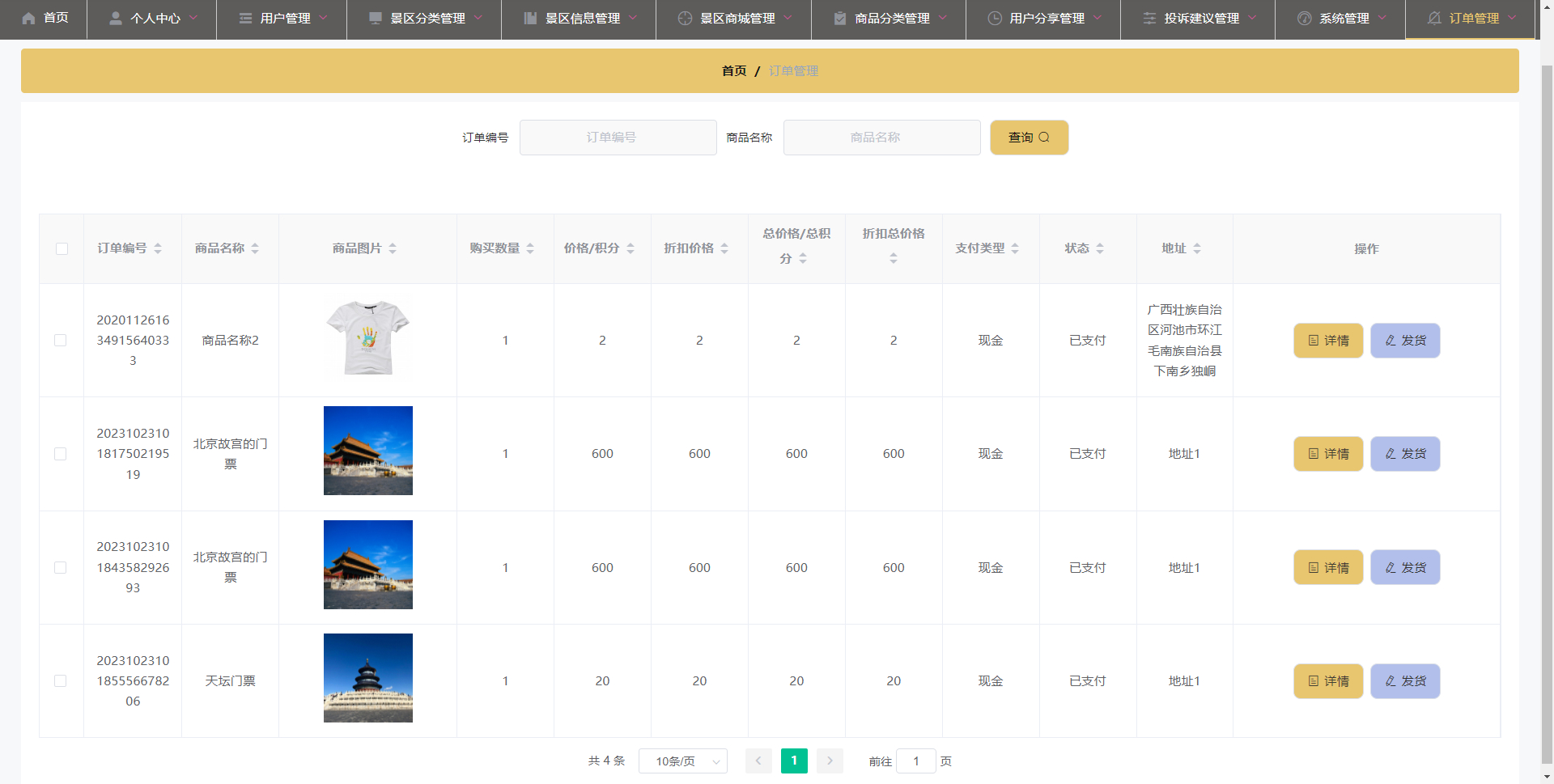Expand the 个人中心 menu

tap(152, 18)
